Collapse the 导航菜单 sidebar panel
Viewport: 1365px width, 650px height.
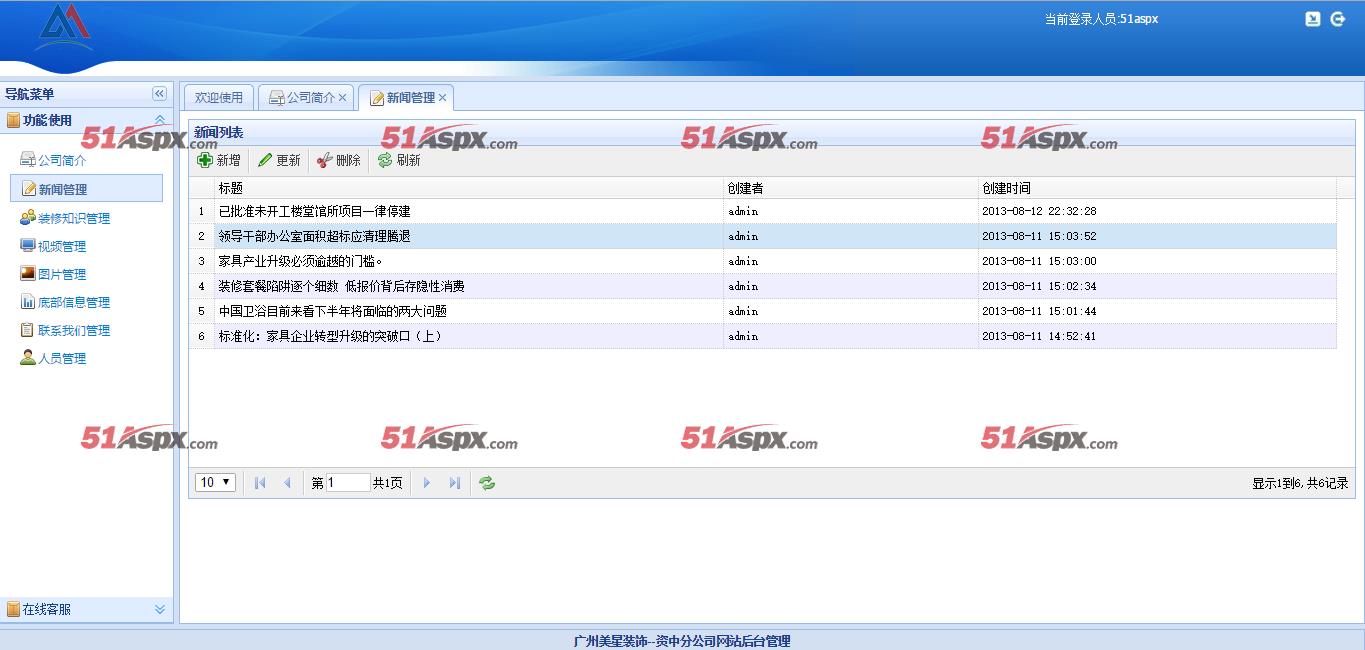[x=159, y=94]
